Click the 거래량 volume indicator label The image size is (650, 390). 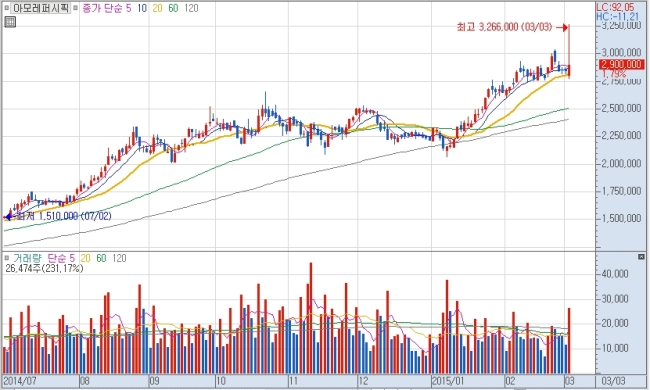pos(27,258)
